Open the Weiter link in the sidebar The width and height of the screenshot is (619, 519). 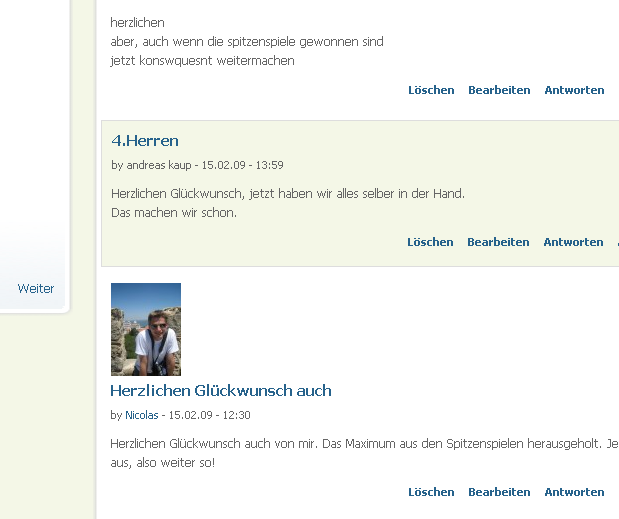click(36, 289)
